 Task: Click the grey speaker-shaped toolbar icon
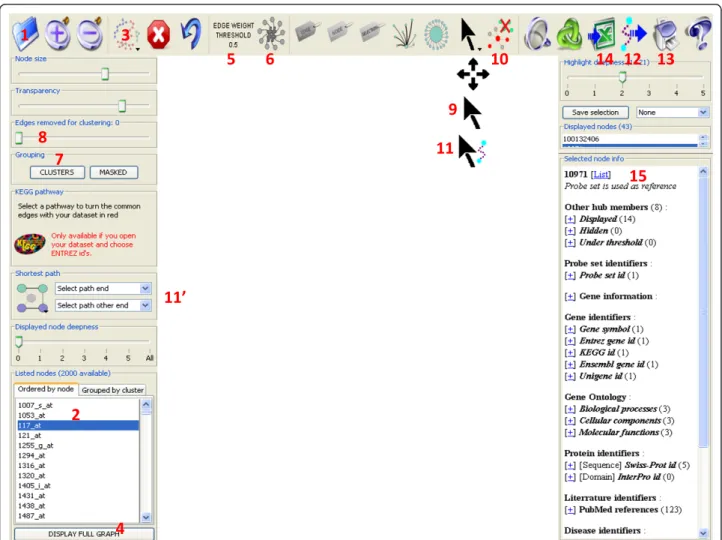[537, 34]
